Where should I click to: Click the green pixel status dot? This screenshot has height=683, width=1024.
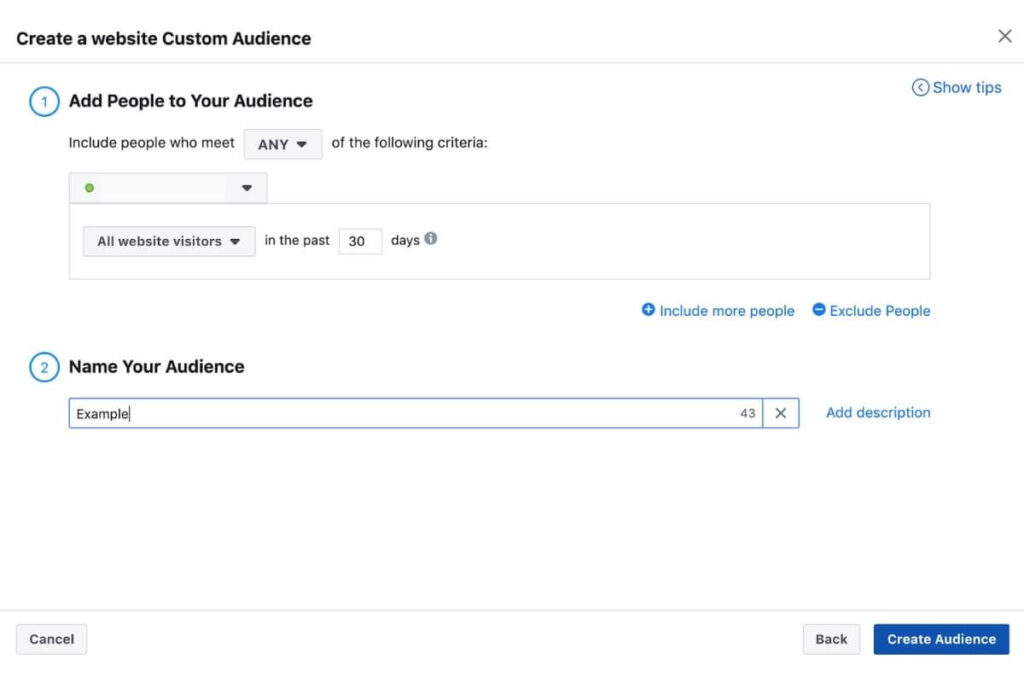coord(89,188)
